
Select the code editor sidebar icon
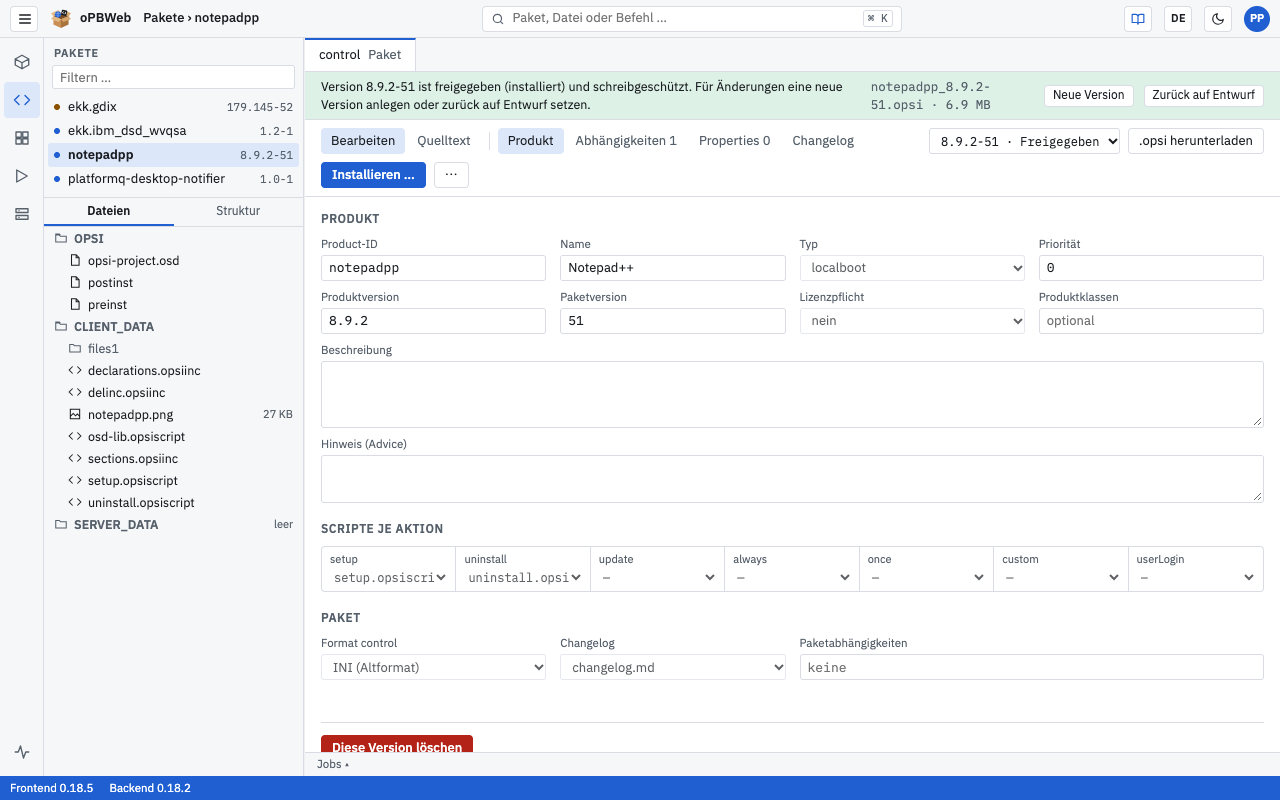click(22, 100)
